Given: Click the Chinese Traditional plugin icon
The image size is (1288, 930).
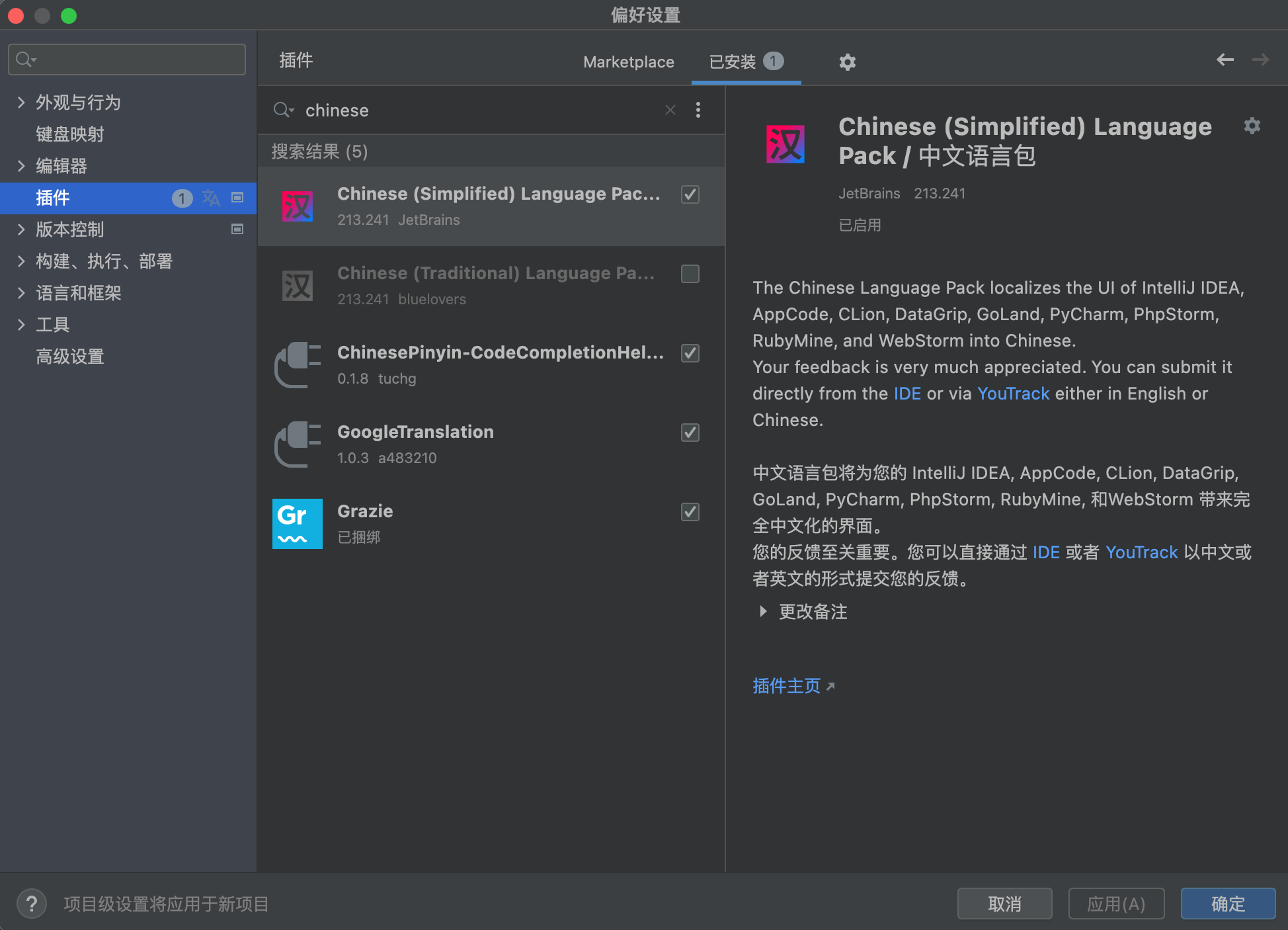Looking at the screenshot, I should 297,286.
